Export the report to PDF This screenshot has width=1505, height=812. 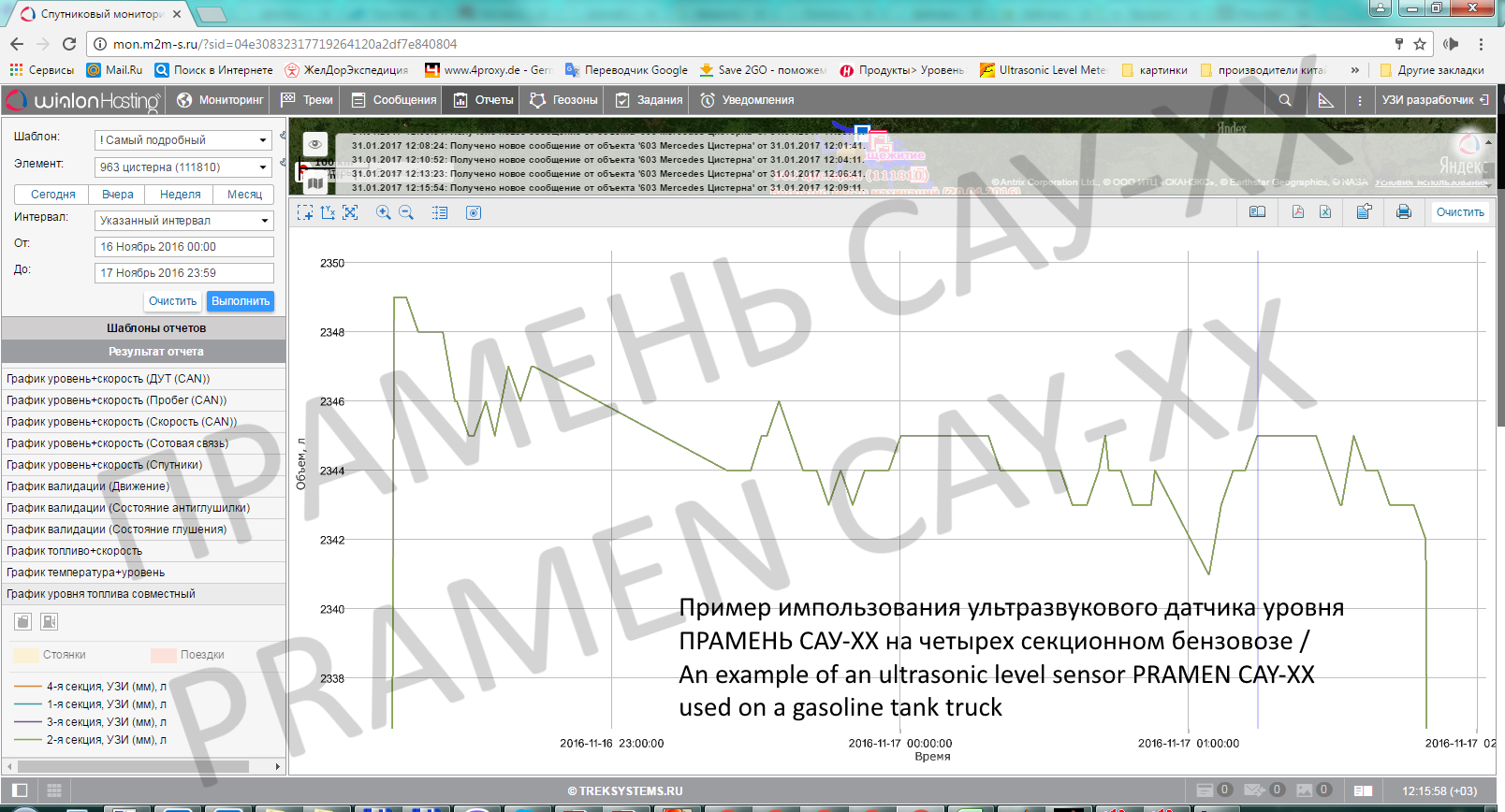[x=1297, y=212]
